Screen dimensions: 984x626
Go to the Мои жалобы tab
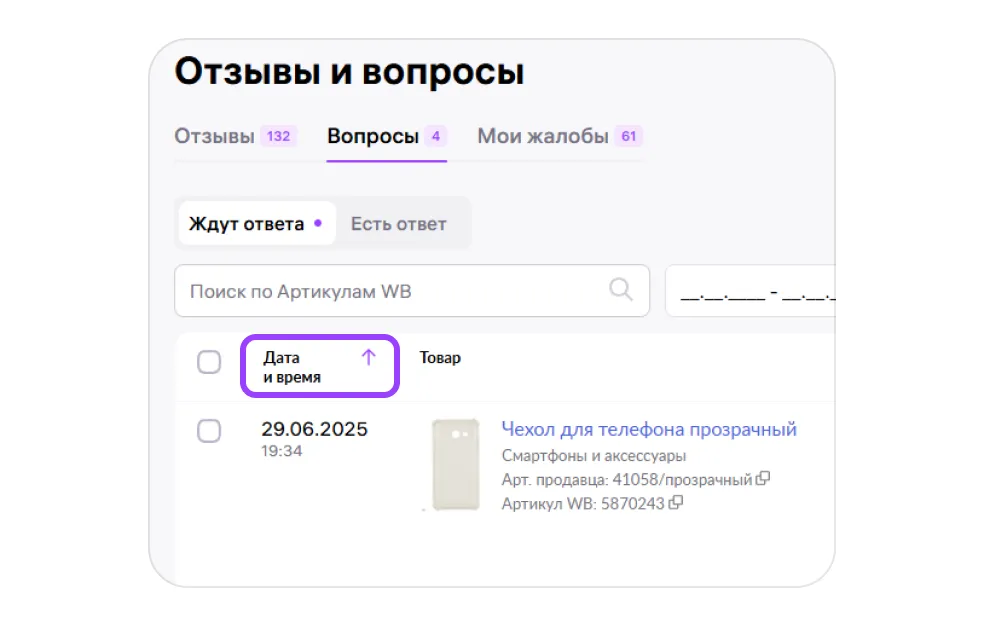(542, 136)
